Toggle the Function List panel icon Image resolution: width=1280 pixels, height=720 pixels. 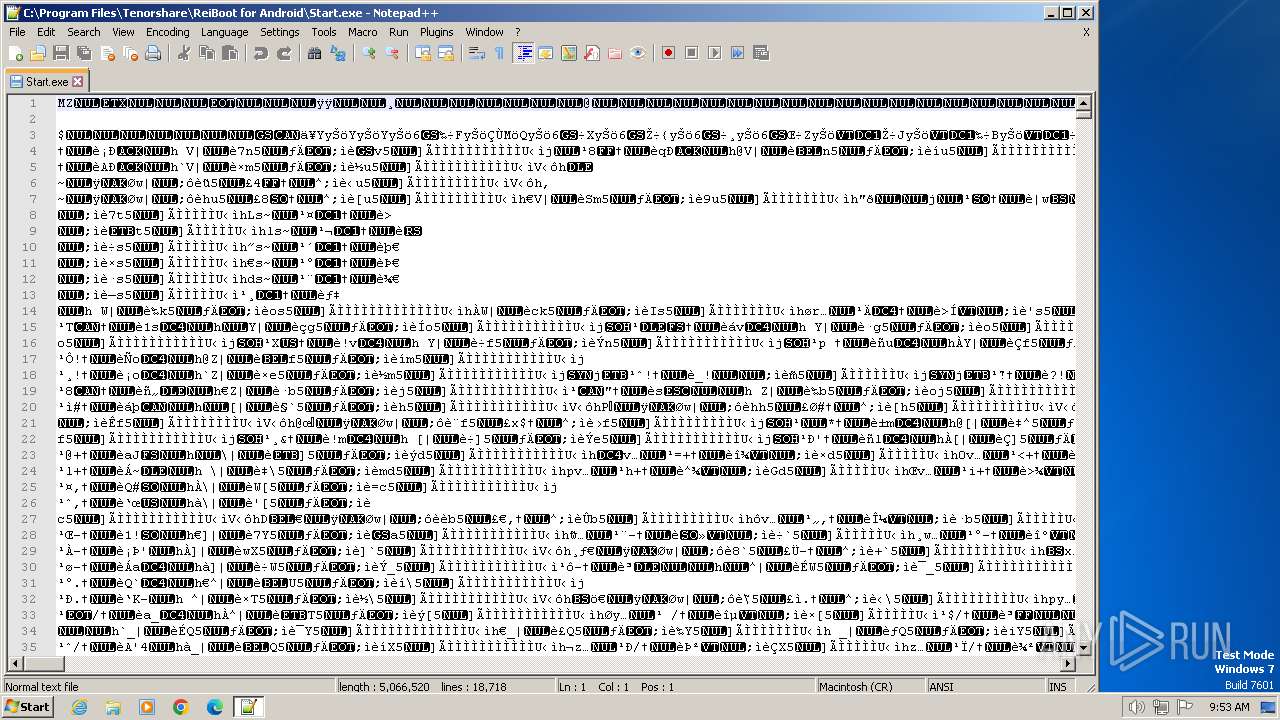coord(592,53)
